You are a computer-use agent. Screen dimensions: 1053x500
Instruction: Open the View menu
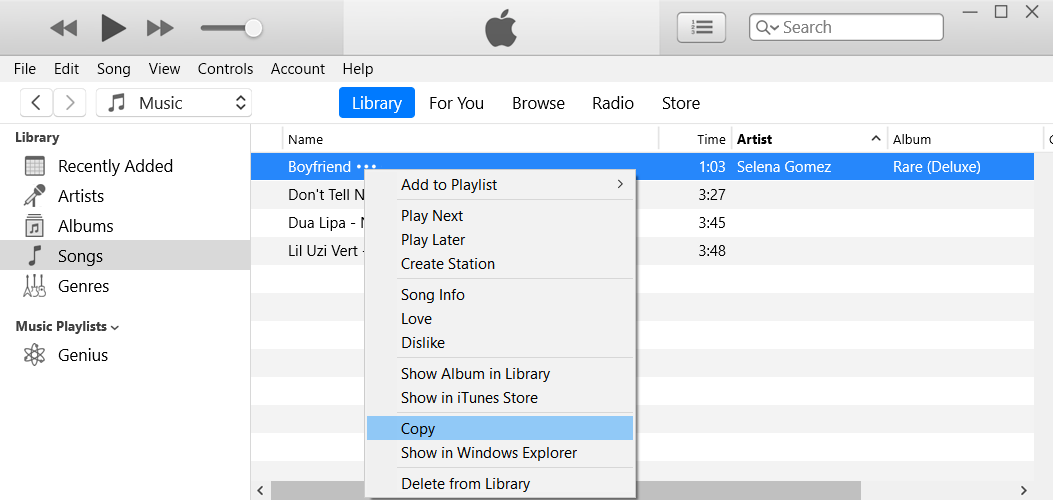[x=165, y=68]
